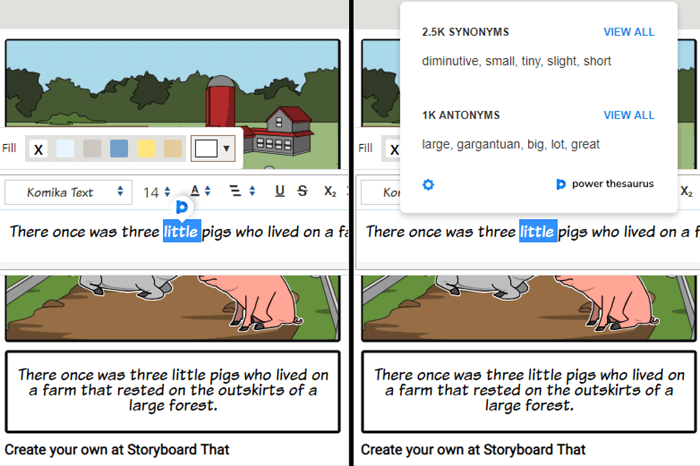Choose yellow fill swatch

pos(146,149)
